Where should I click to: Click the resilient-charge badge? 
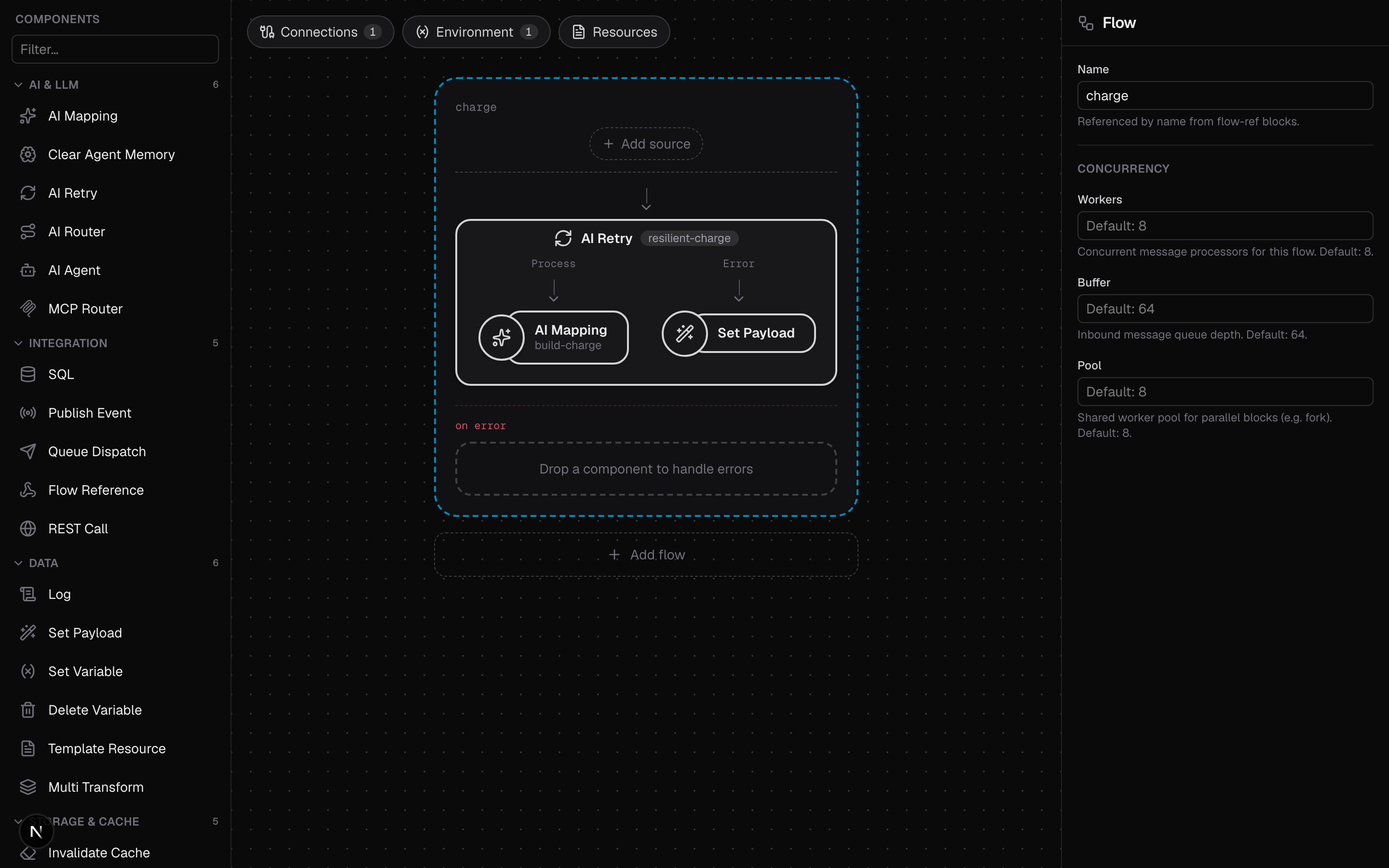tap(689, 238)
